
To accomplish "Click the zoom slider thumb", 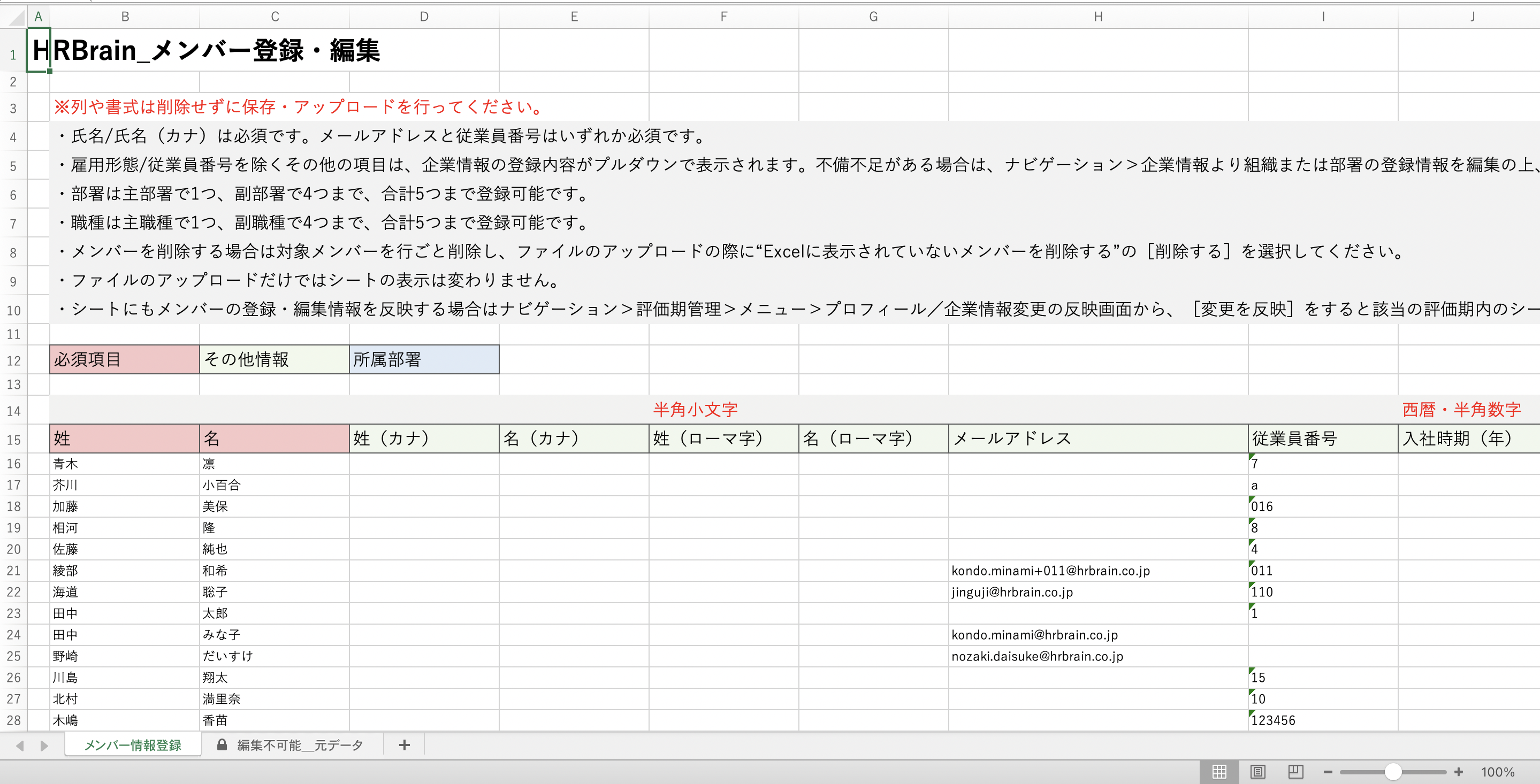I will (1393, 772).
